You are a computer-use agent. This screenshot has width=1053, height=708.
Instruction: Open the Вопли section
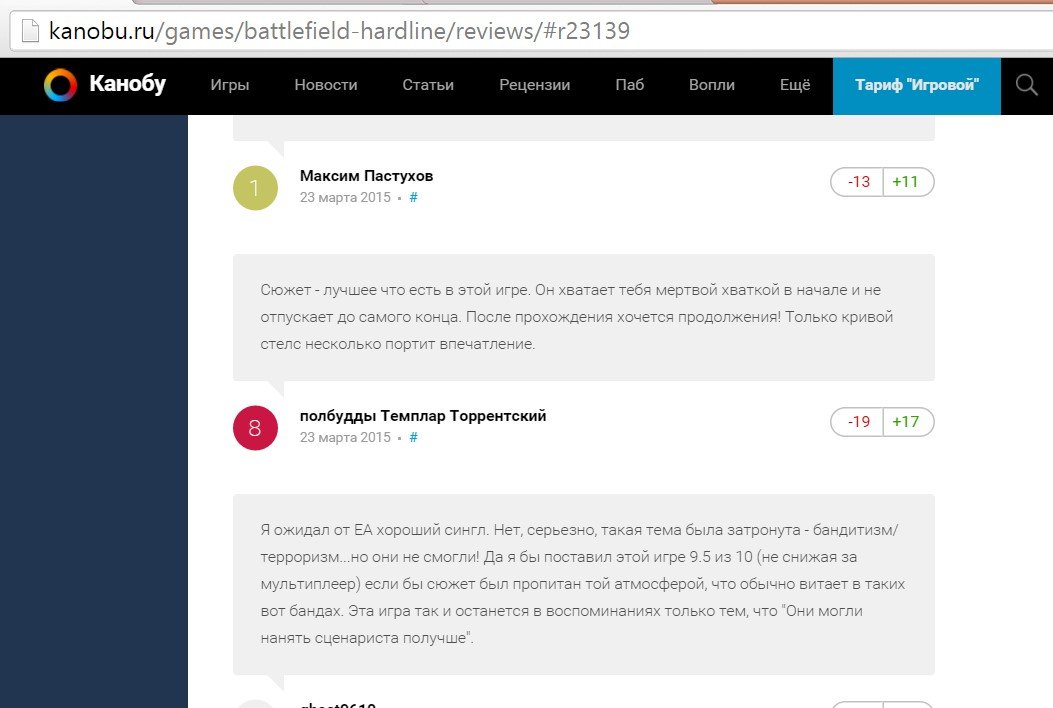pos(712,85)
